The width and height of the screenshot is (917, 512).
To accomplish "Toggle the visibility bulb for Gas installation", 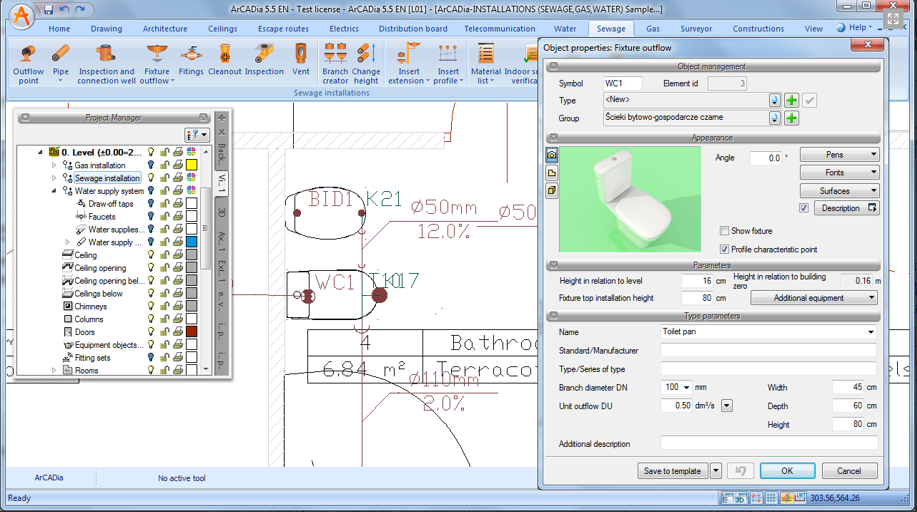I will (x=151, y=165).
